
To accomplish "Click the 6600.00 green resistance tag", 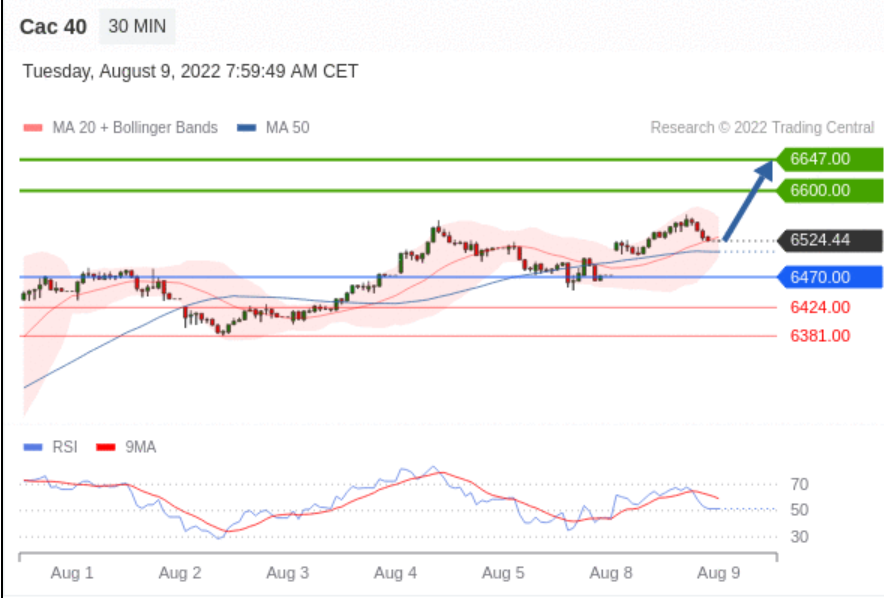I will [829, 191].
